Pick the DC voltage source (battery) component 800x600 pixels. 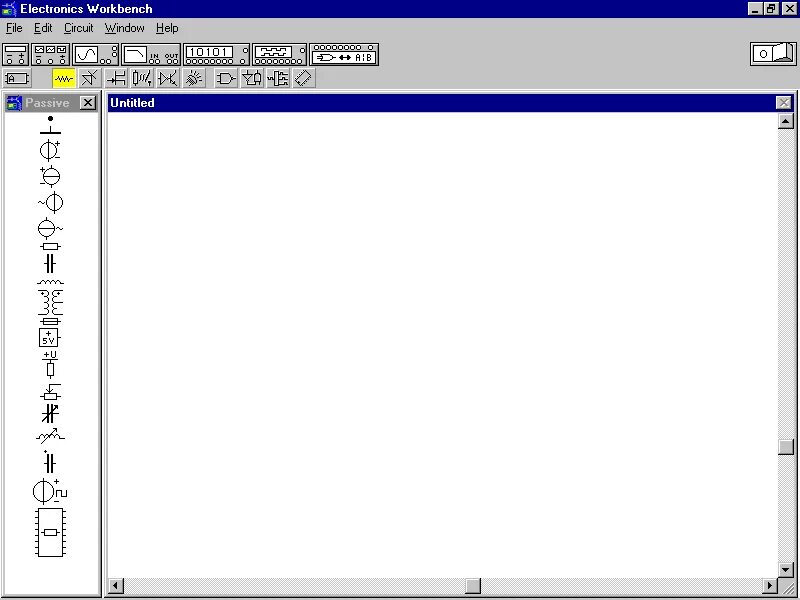click(x=50, y=150)
